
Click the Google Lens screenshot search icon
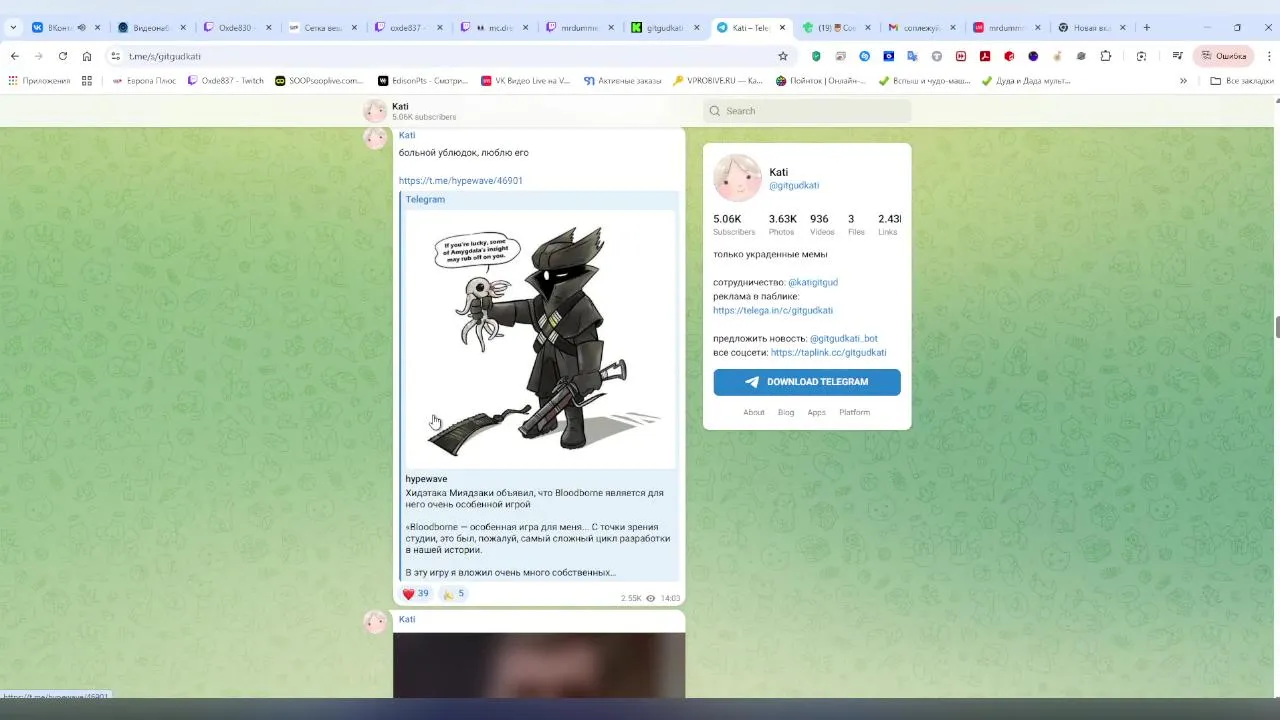(x=1142, y=56)
